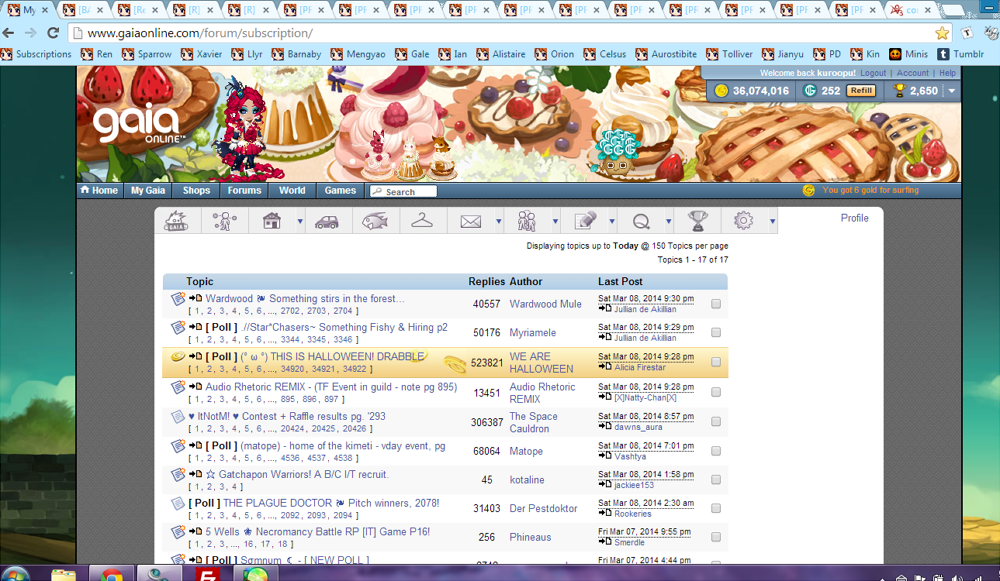Check the matope topic checkbox
Image resolution: width=1000 pixels, height=581 pixels.
[x=716, y=451]
